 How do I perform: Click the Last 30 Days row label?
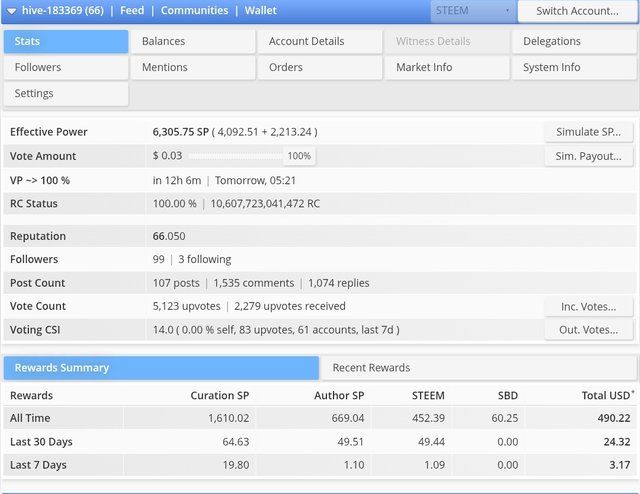click(x=41, y=442)
